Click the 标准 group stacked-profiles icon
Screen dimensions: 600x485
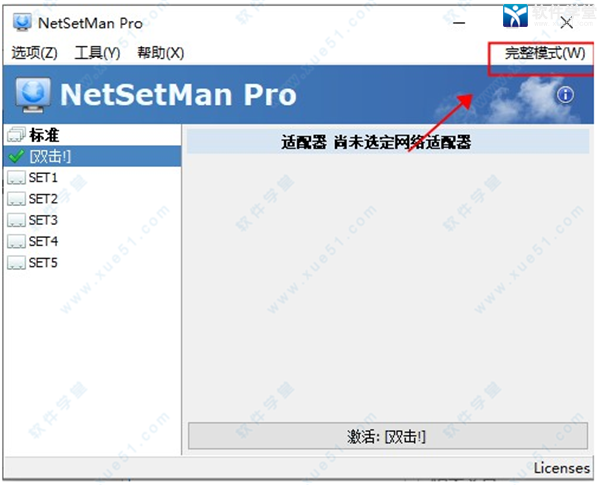click(x=16, y=135)
